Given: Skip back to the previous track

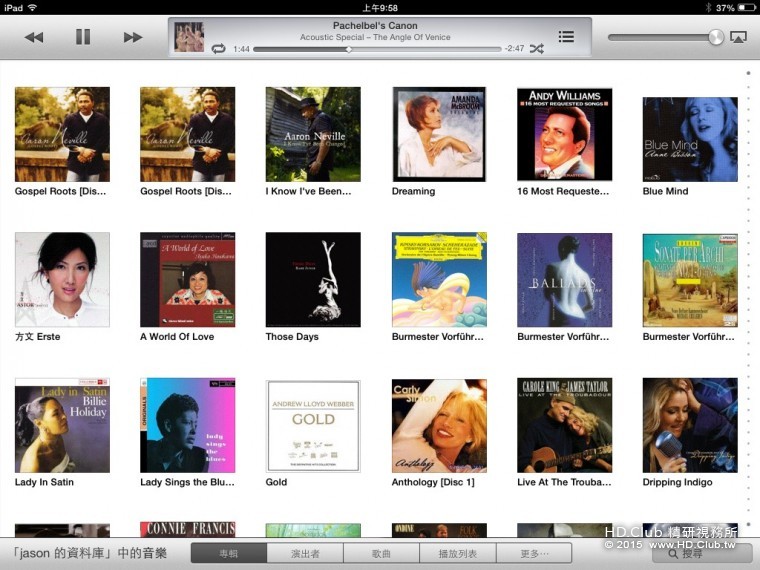Looking at the screenshot, I should point(34,37).
